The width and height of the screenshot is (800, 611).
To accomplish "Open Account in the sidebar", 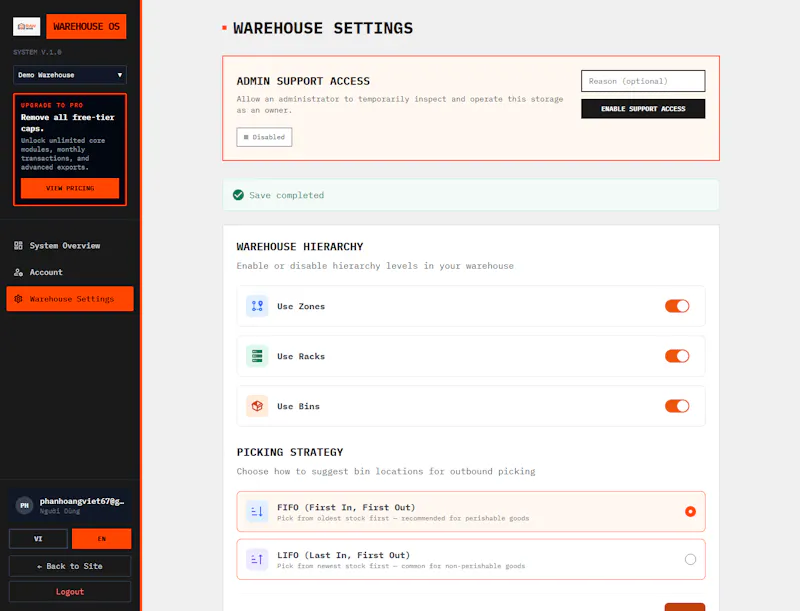I will point(70,272).
